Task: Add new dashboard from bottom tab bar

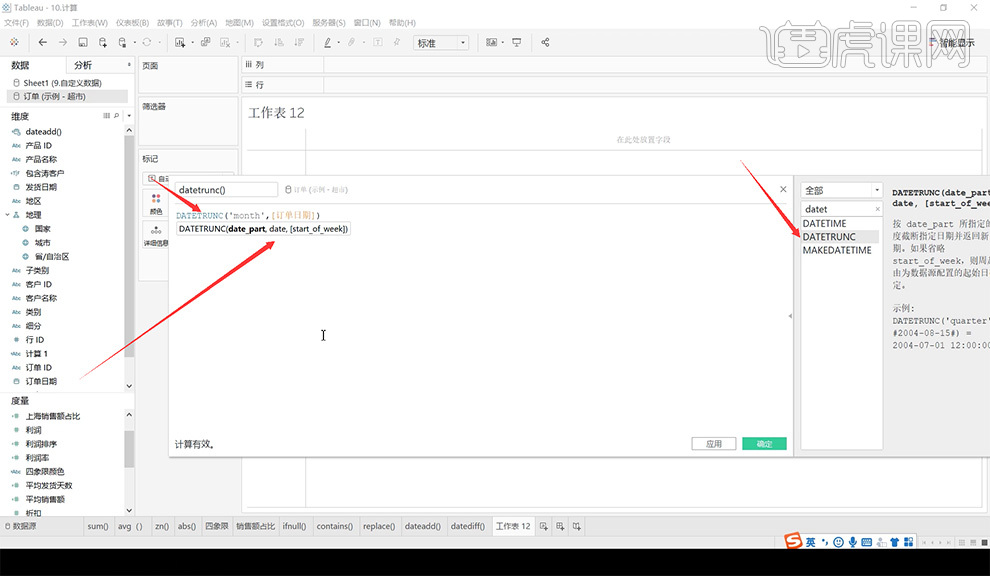Action: click(560, 526)
